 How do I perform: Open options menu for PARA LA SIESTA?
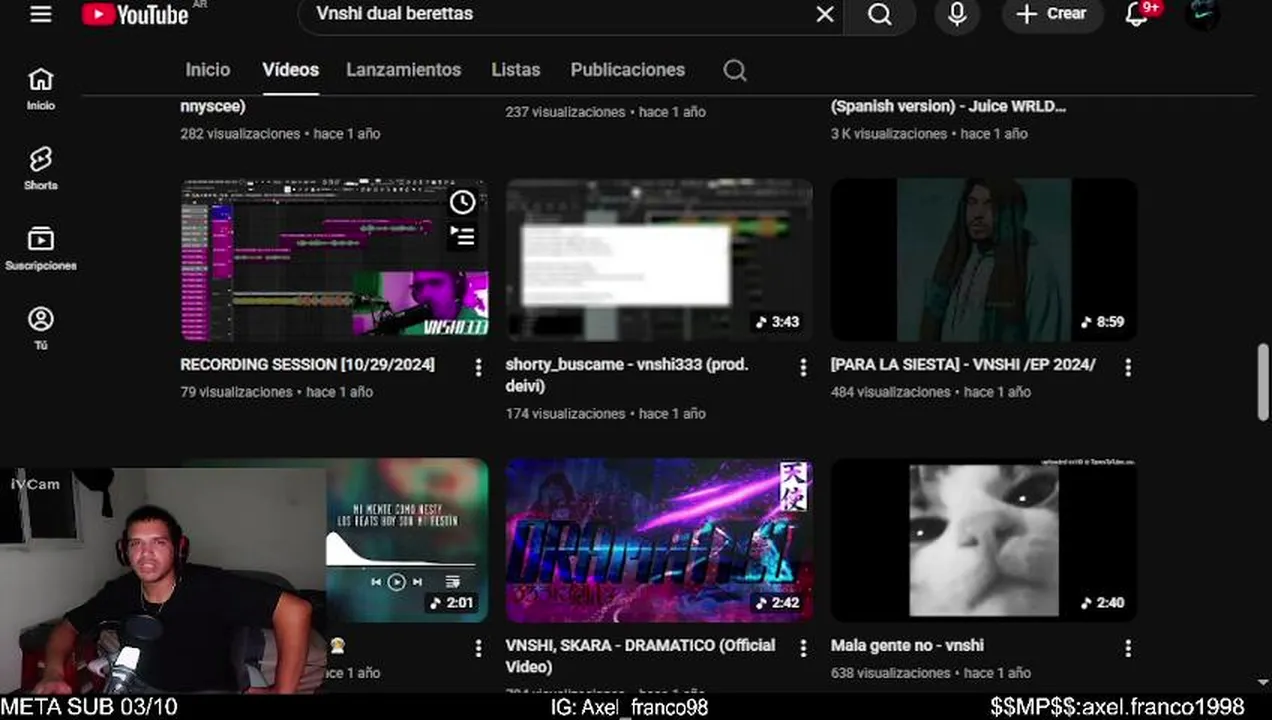[1128, 367]
